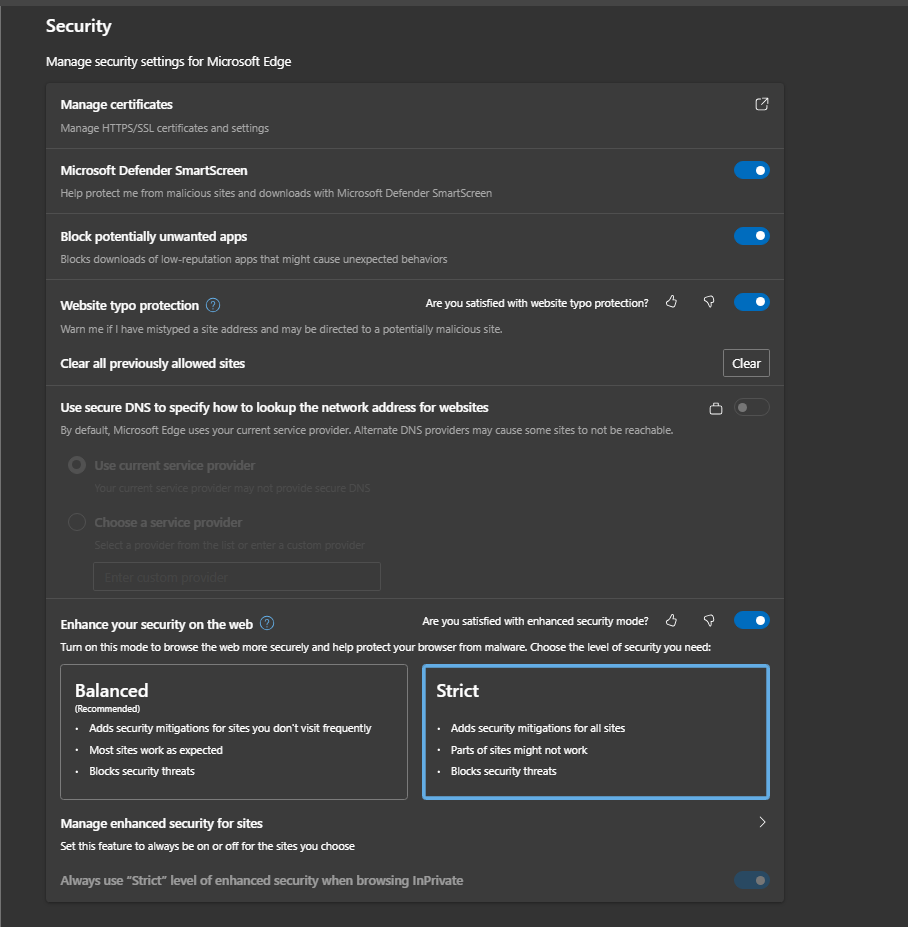Click 'Warn me if I have mistyped a site address' text
The image size is (908, 927).
[281, 329]
